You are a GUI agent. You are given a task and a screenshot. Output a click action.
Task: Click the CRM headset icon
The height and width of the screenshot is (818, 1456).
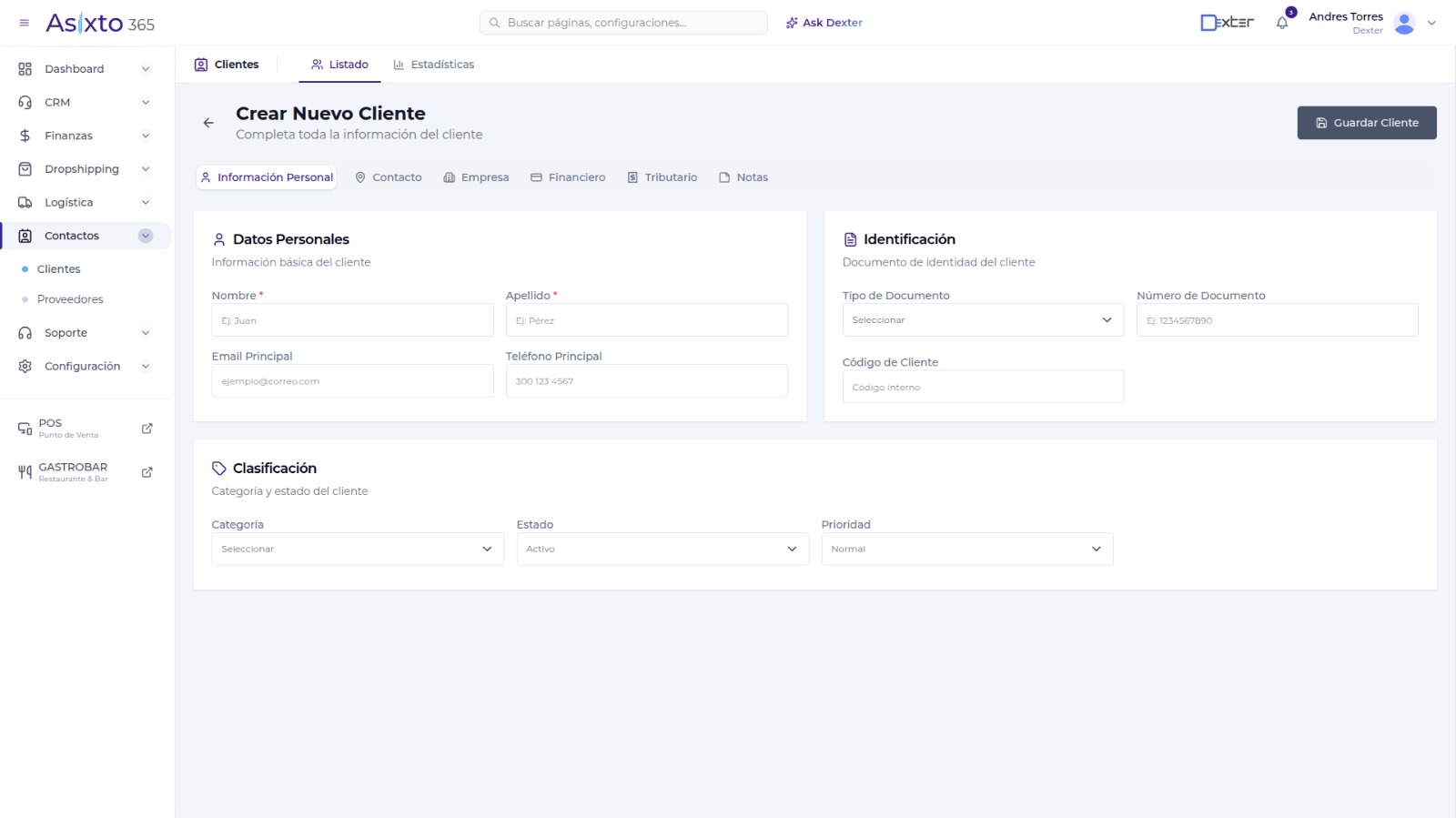(25, 103)
